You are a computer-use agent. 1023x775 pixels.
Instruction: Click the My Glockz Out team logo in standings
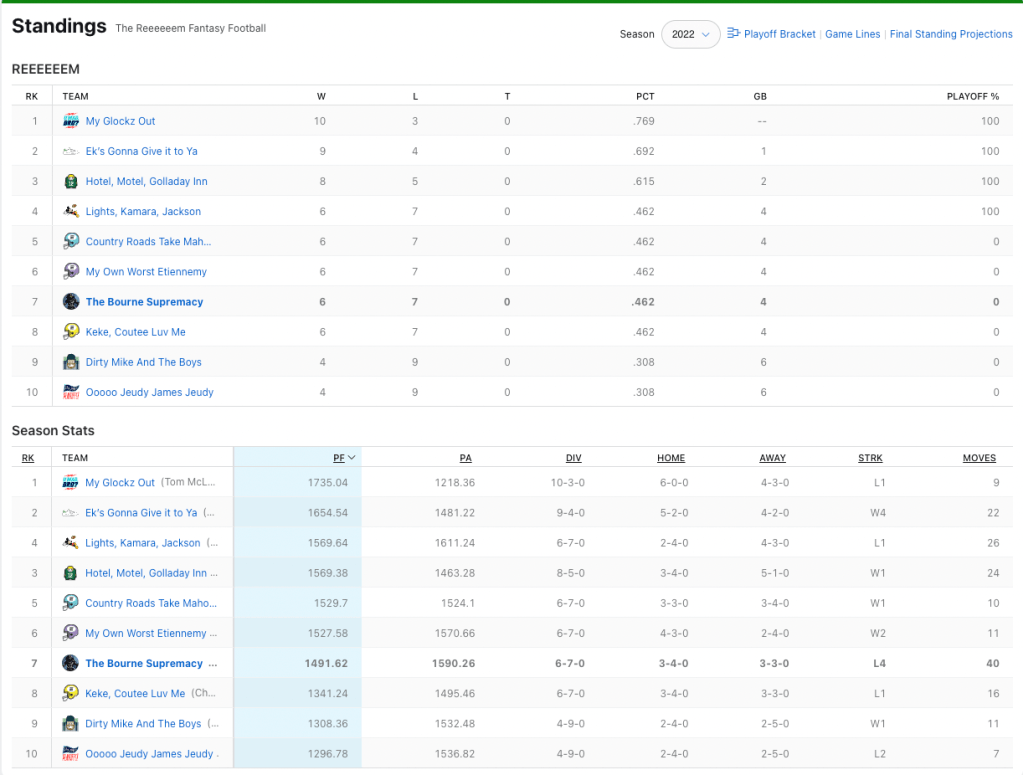coord(71,121)
